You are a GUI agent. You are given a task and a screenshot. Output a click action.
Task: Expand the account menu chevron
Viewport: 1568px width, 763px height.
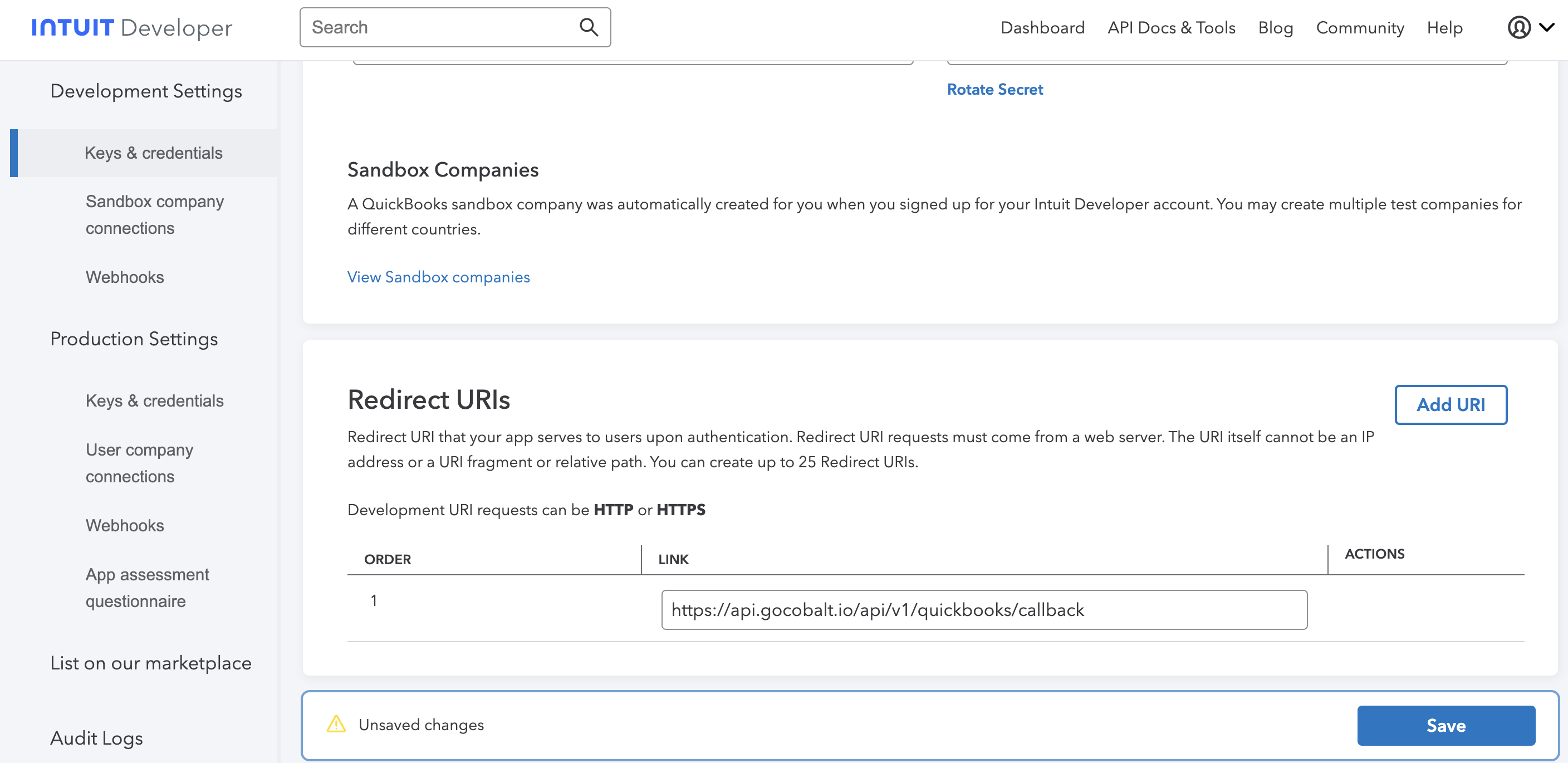tap(1547, 27)
